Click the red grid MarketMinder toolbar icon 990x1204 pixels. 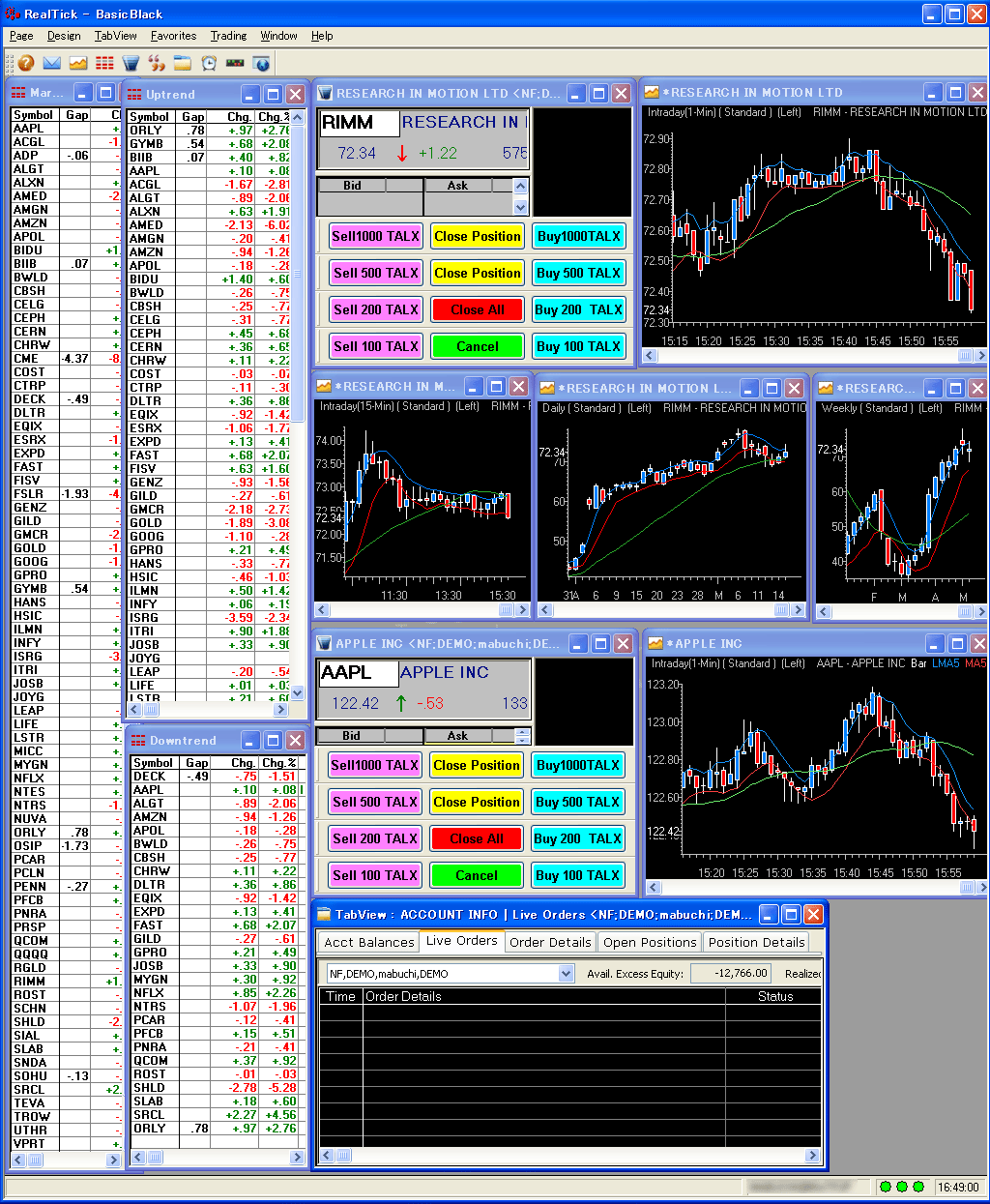coord(104,63)
